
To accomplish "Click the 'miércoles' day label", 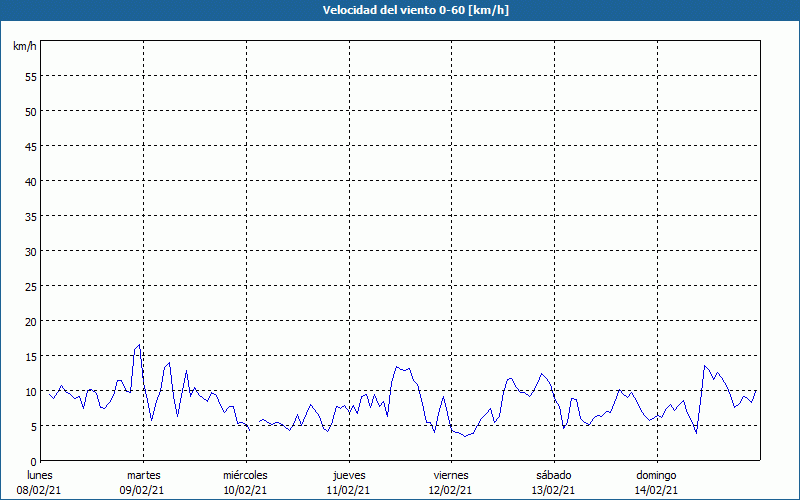I will coord(245,476).
